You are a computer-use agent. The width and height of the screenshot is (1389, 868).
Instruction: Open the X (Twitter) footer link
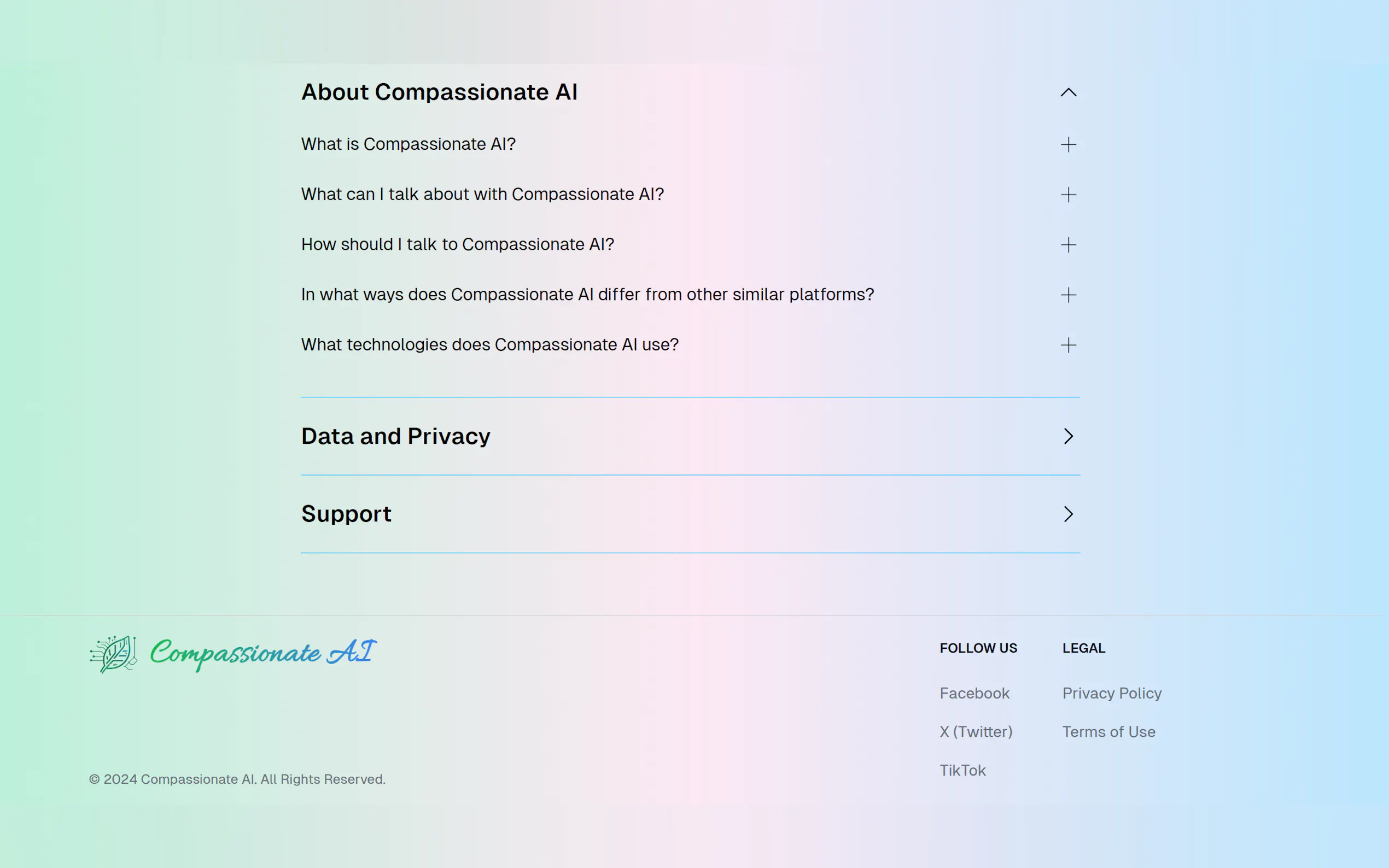click(976, 732)
